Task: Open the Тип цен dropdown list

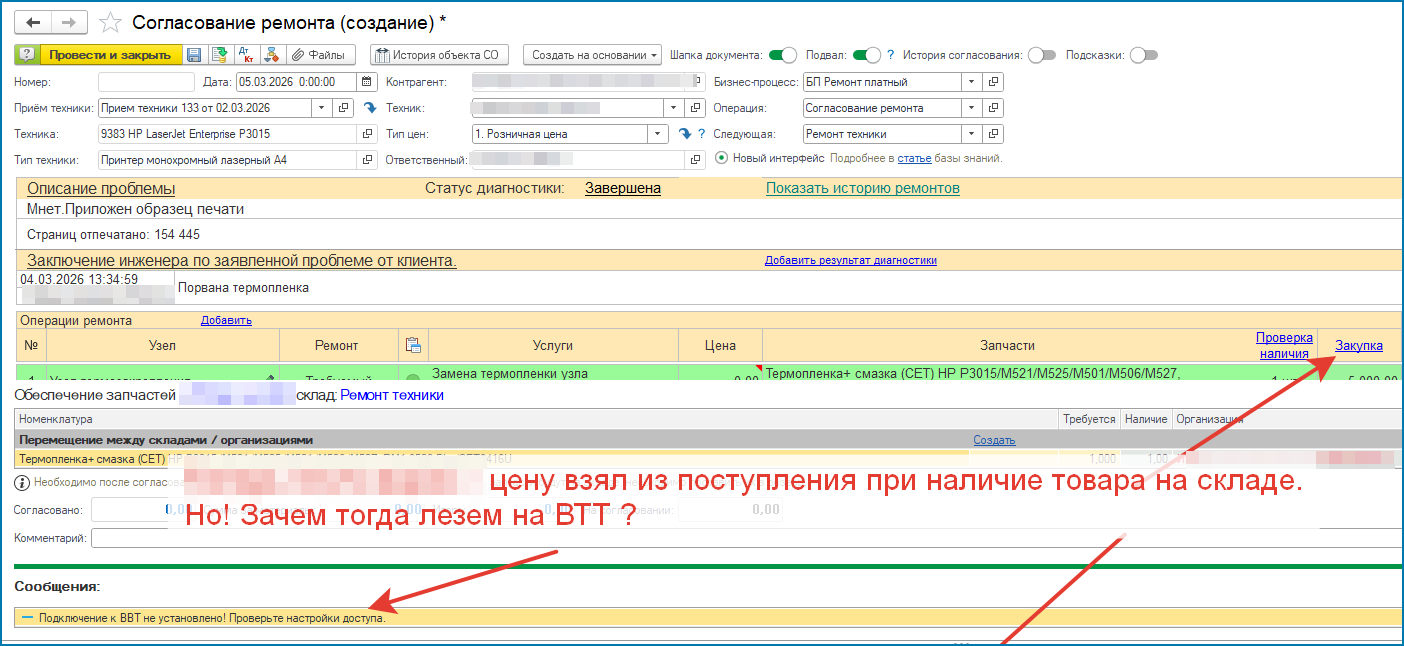Action: (x=656, y=134)
